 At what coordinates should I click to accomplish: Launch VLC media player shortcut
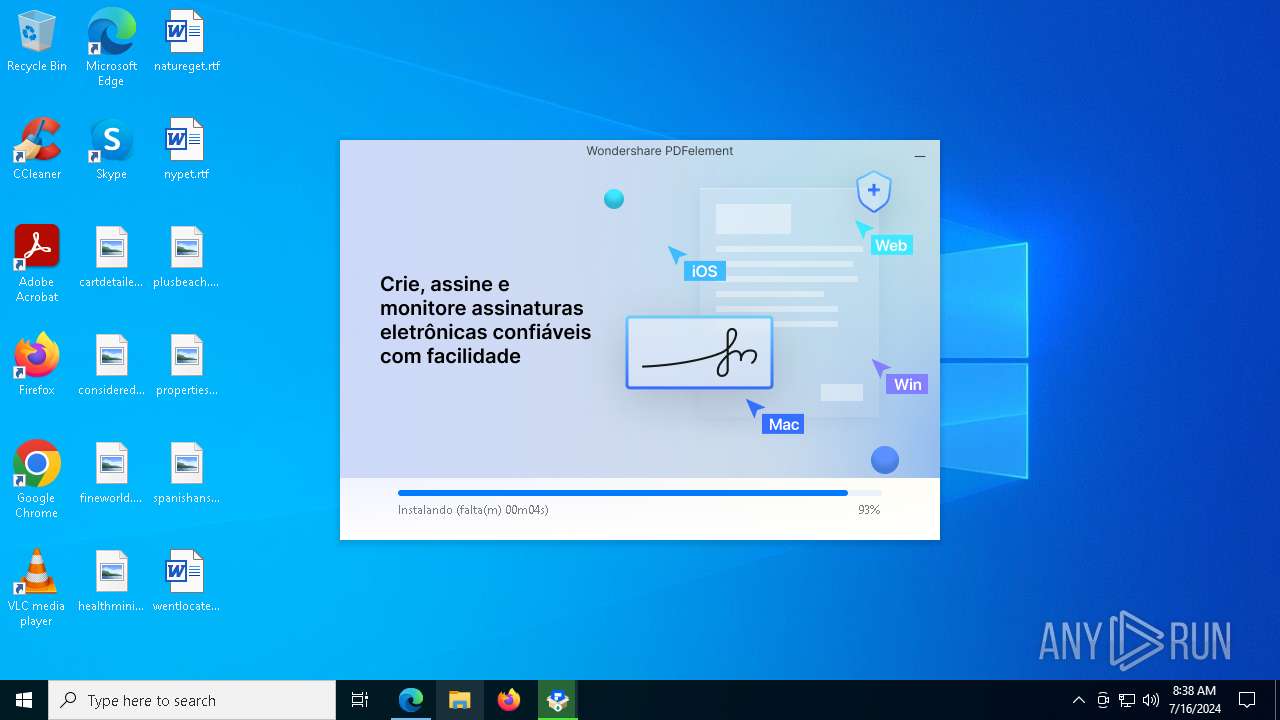pyautogui.click(x=37, y=587)
